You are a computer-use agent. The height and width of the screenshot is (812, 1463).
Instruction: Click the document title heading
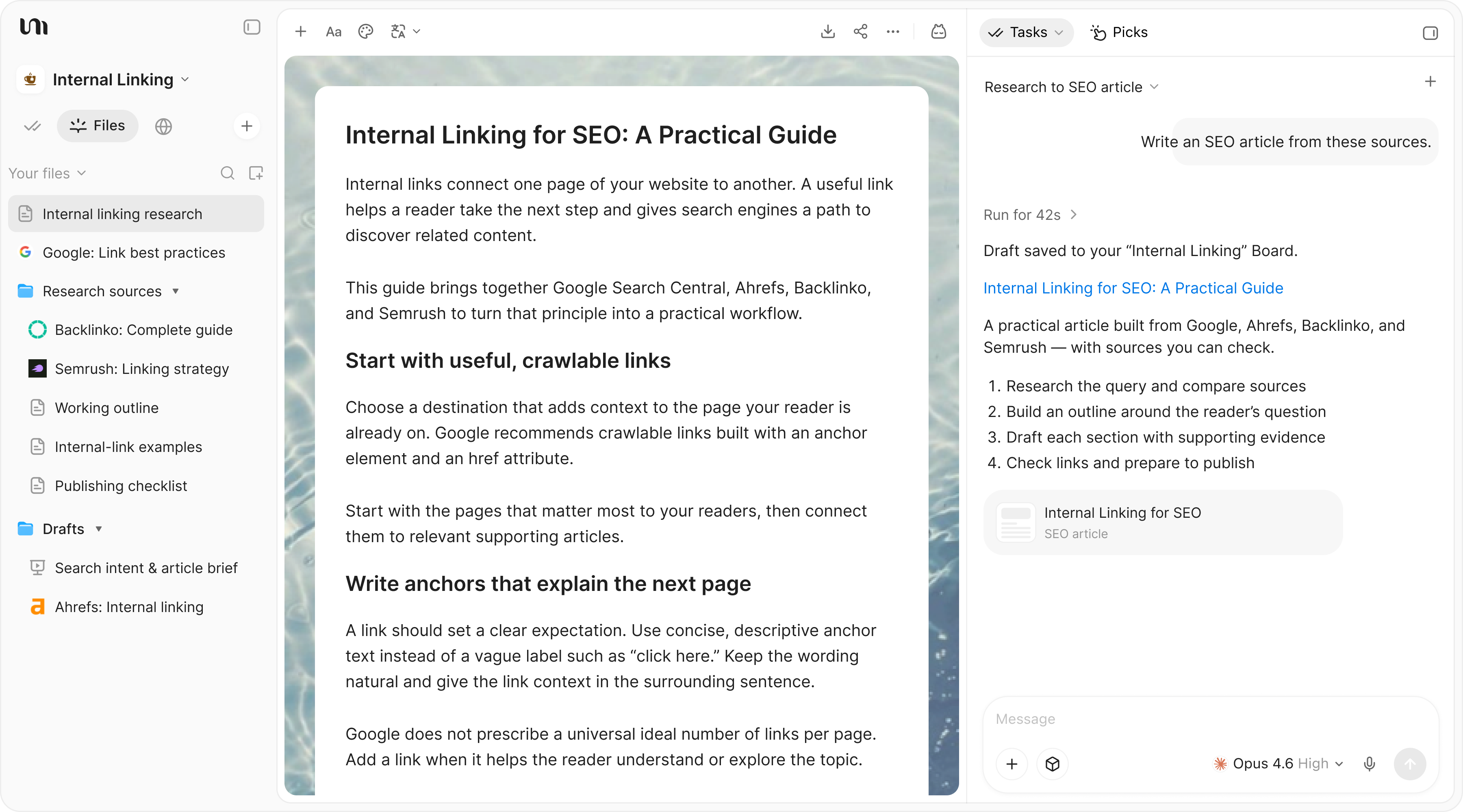(590, 135)
